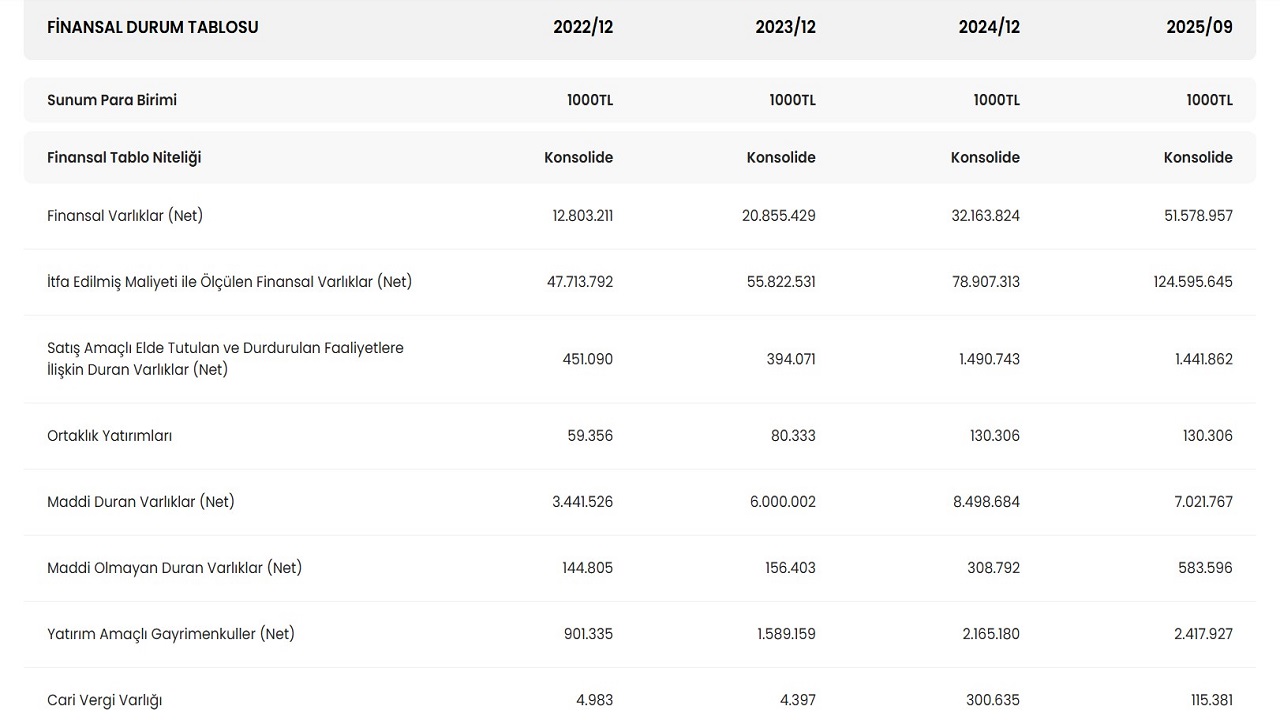Select the 2023/12 period column header
Screen dimensions: 1280x720
click(785, 27)
